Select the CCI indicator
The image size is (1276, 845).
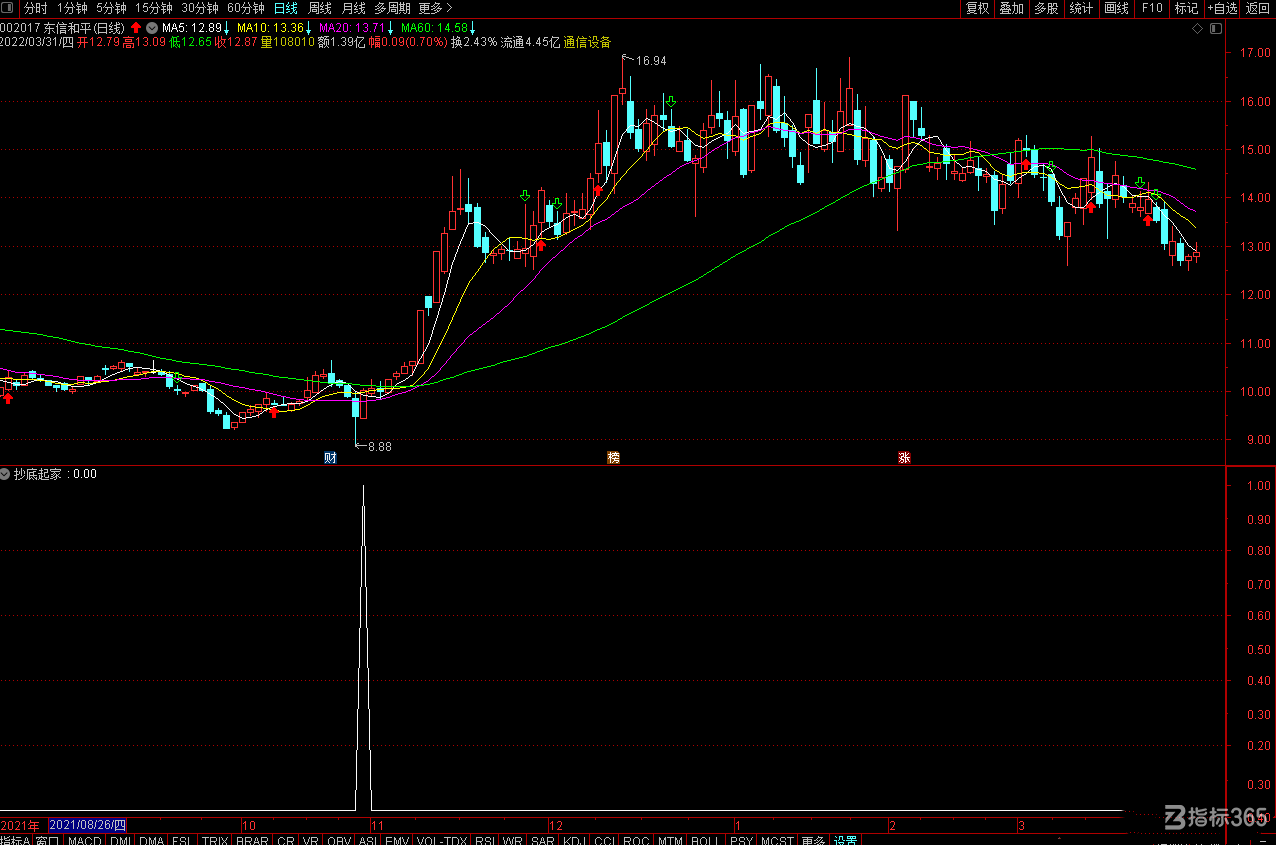605,840
